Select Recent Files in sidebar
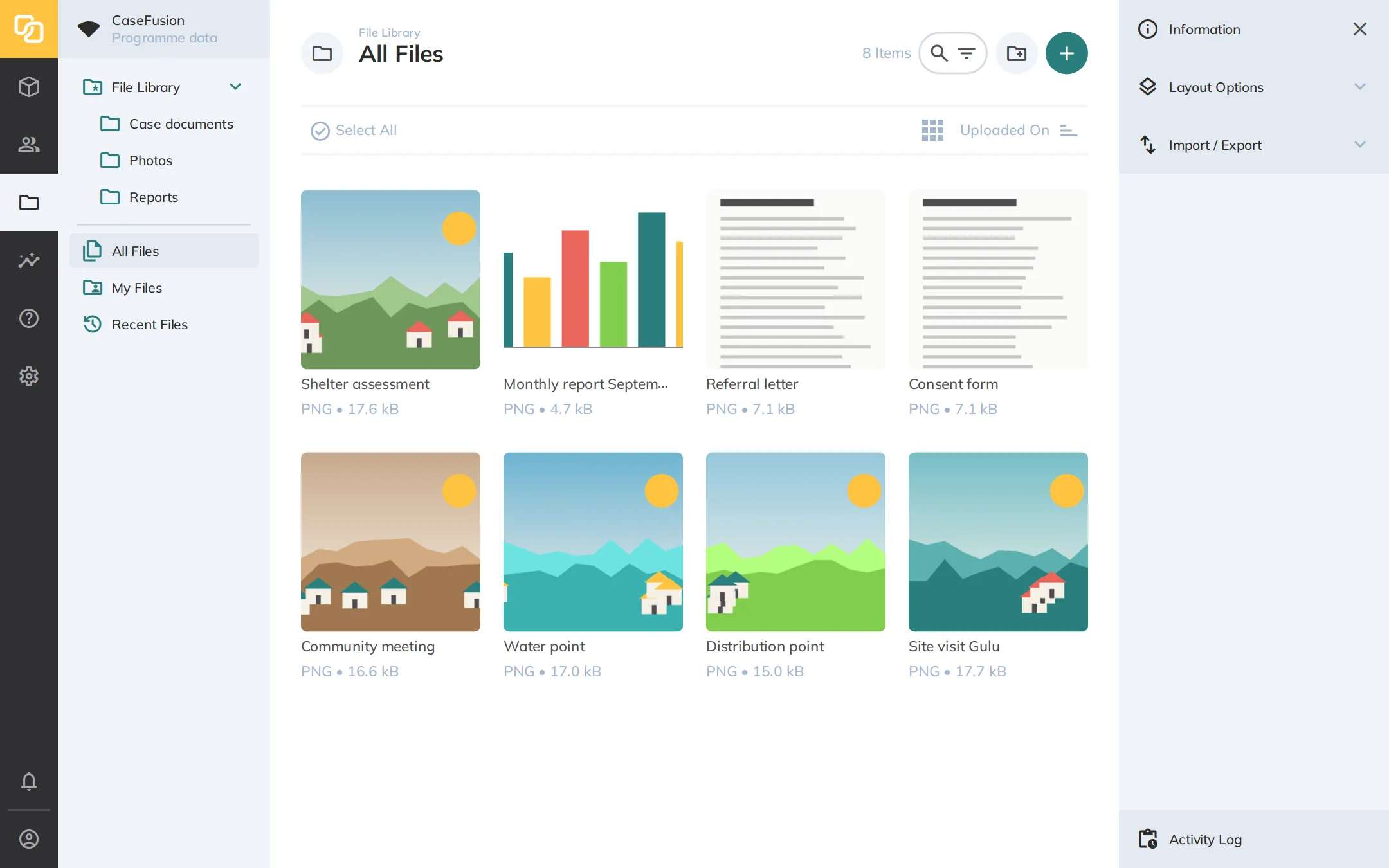The image size is (1389, 868). pyautogui.click(x=164, y=324)
